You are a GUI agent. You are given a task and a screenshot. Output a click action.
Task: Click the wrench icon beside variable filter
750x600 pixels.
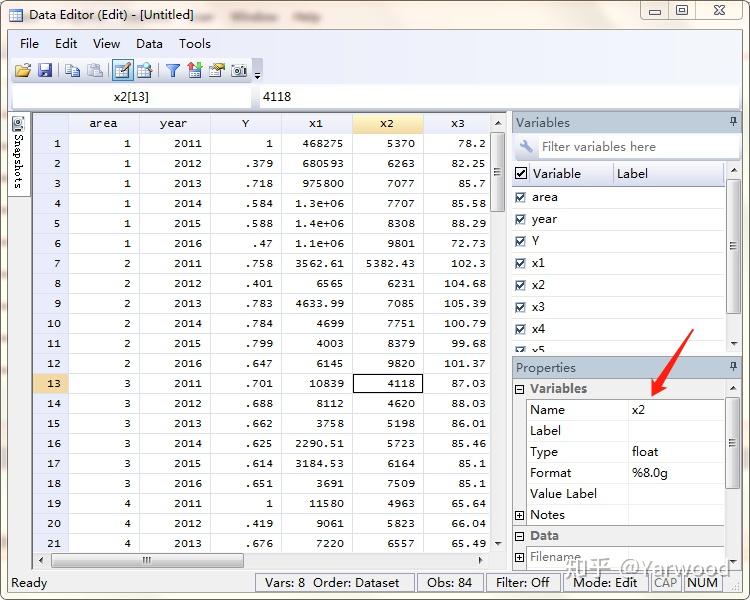[x=527, y=147]
